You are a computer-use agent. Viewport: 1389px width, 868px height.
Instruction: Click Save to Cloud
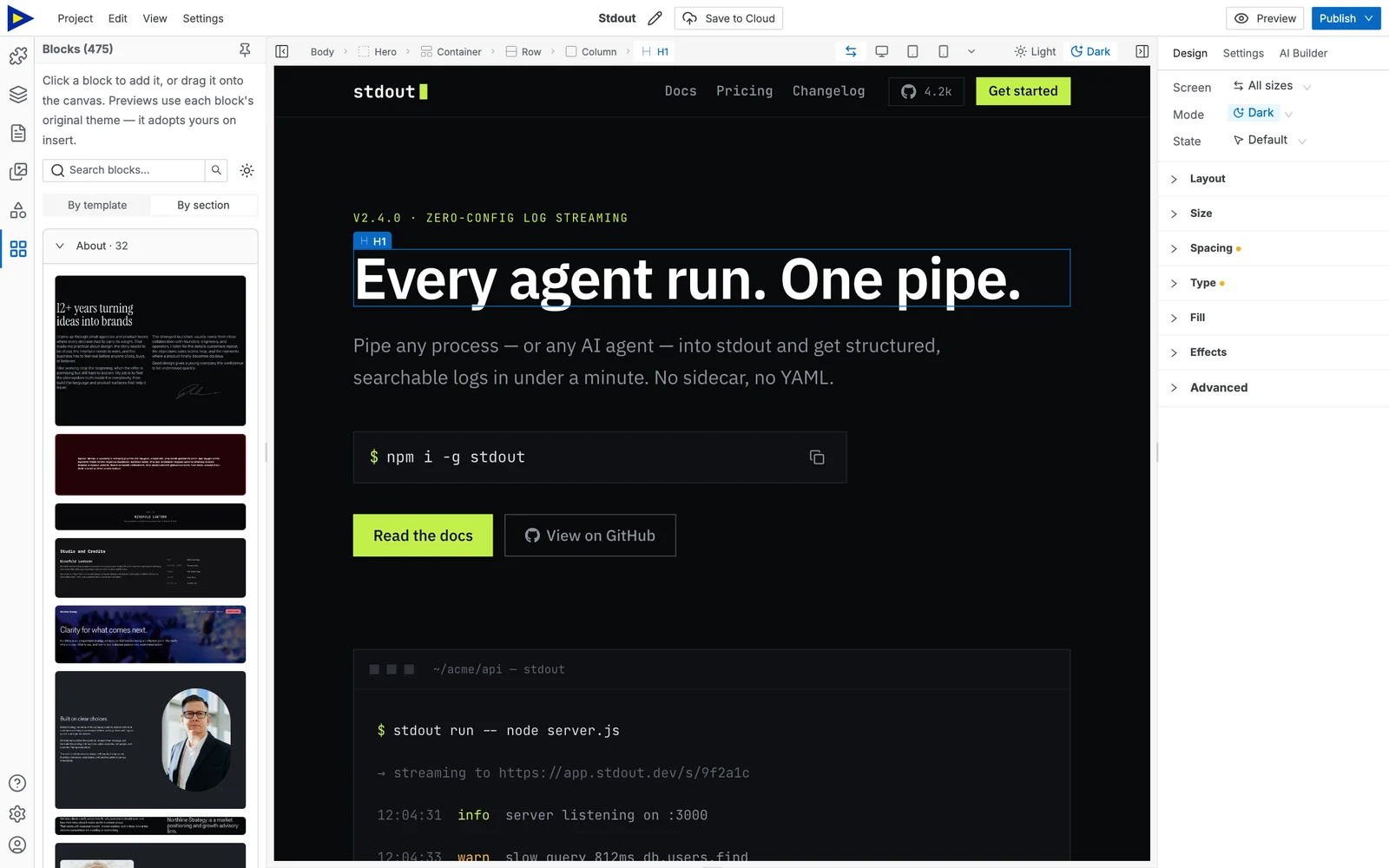tap(729, 18)
